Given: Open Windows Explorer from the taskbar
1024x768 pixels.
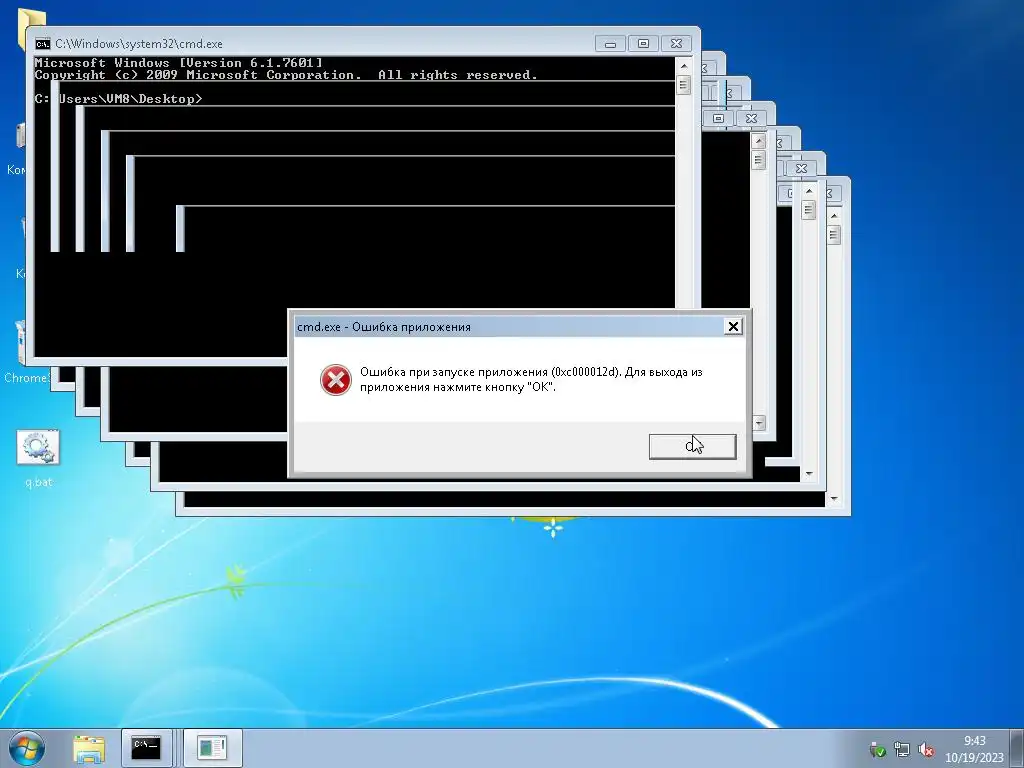Looking at the screenshot, I should [89, 748].
